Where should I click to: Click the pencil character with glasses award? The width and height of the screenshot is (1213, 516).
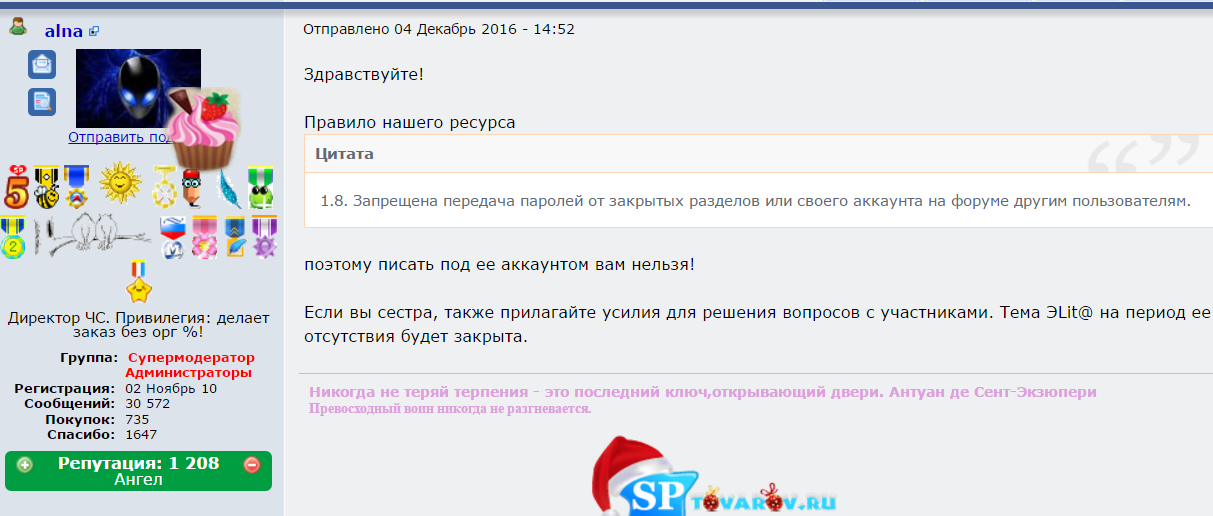pos(193,187)
